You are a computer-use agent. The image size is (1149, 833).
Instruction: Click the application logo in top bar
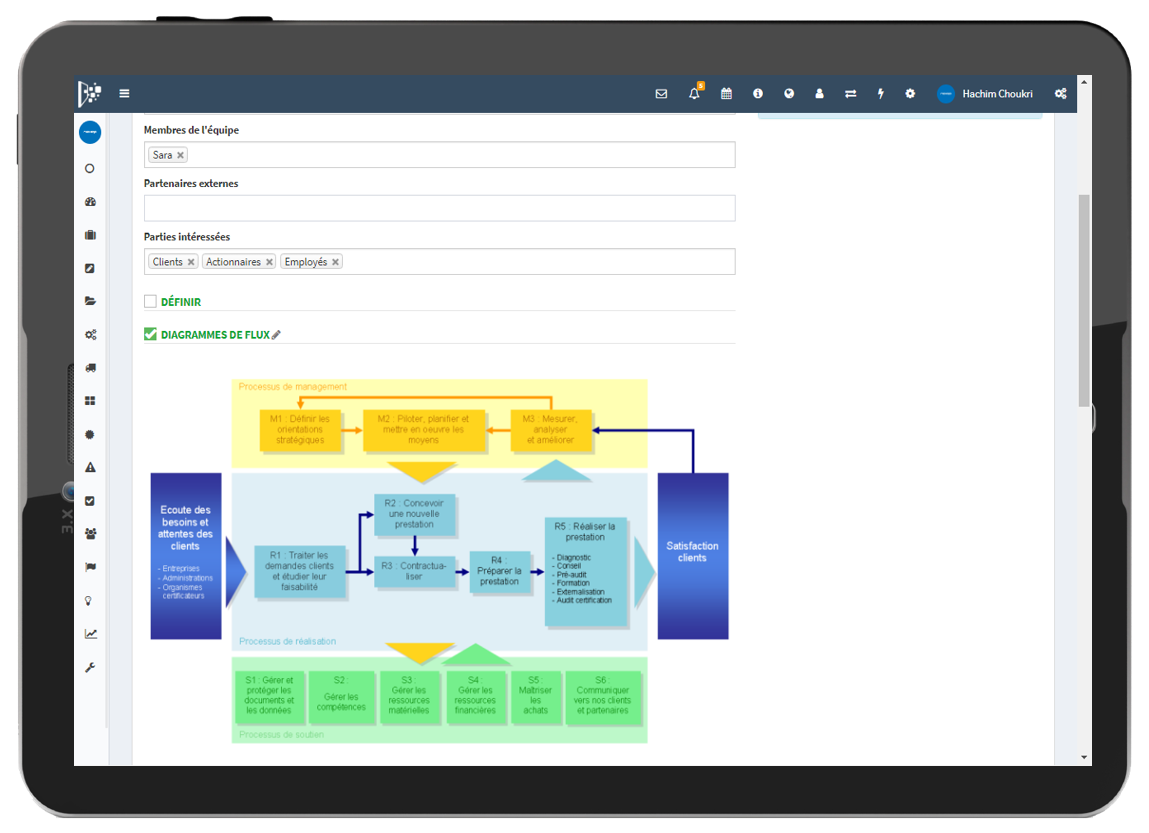[89, 94]
